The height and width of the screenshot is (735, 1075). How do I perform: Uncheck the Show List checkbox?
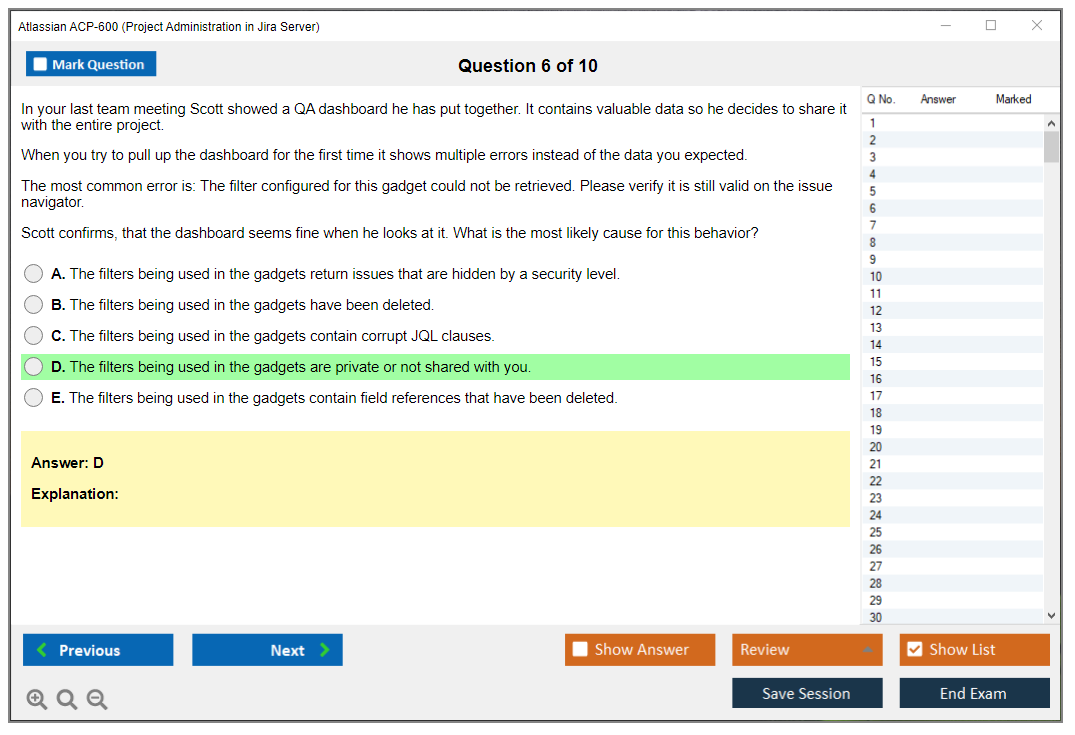pos(914,650)
